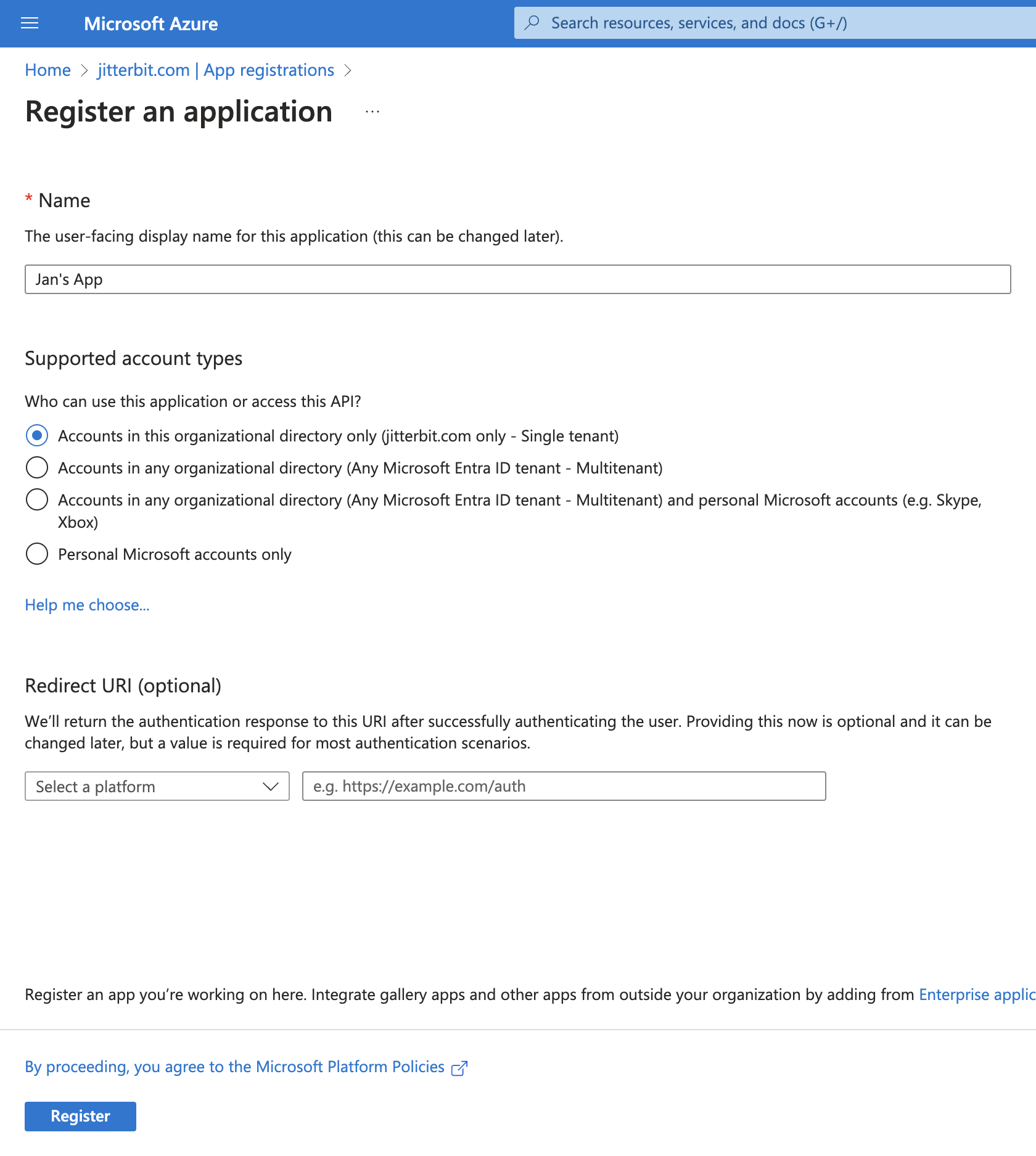The width and height of the screenshot is (1036, 1156).
Task: Select Multitenant and personal Microsoft accounts option
Action: tap(36, 499)
